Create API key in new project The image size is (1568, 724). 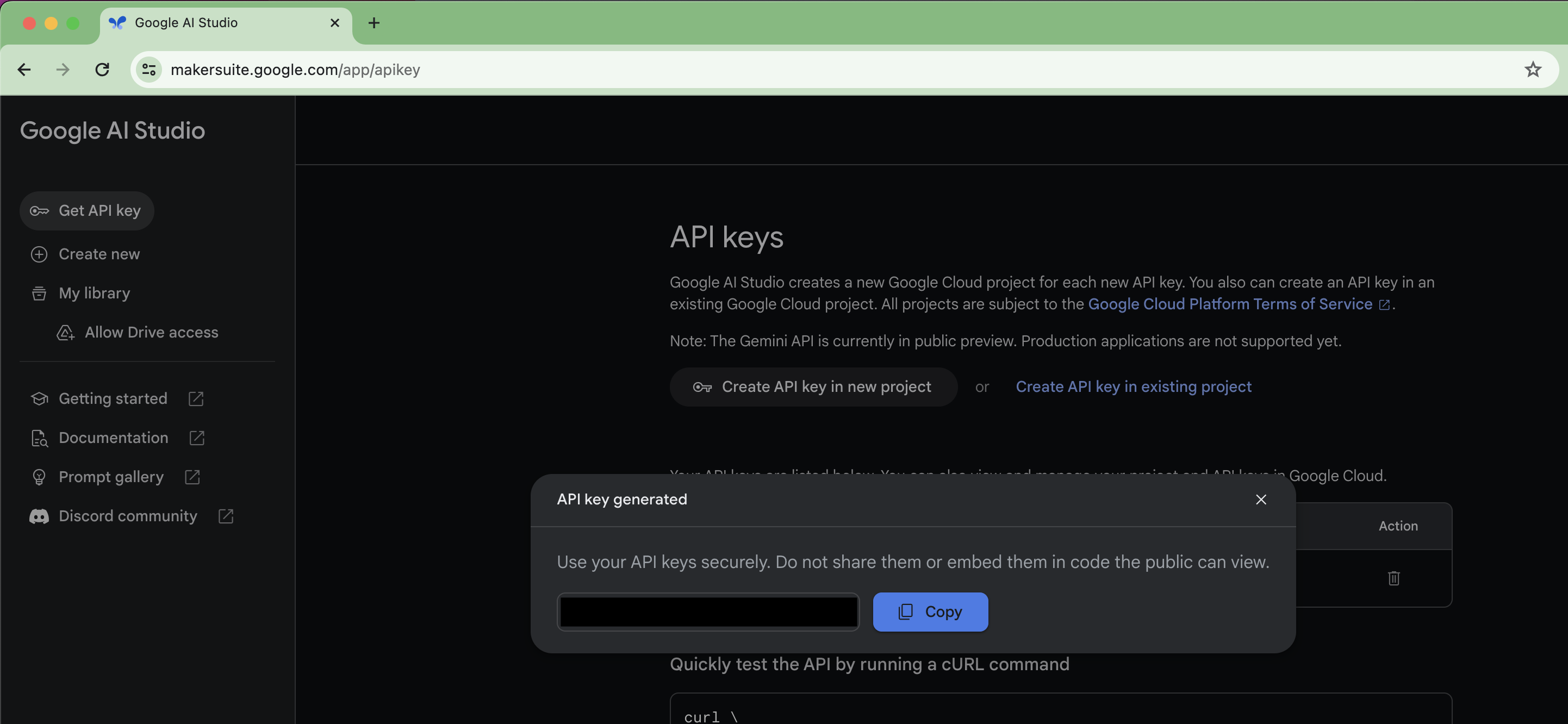click(813, 387)
